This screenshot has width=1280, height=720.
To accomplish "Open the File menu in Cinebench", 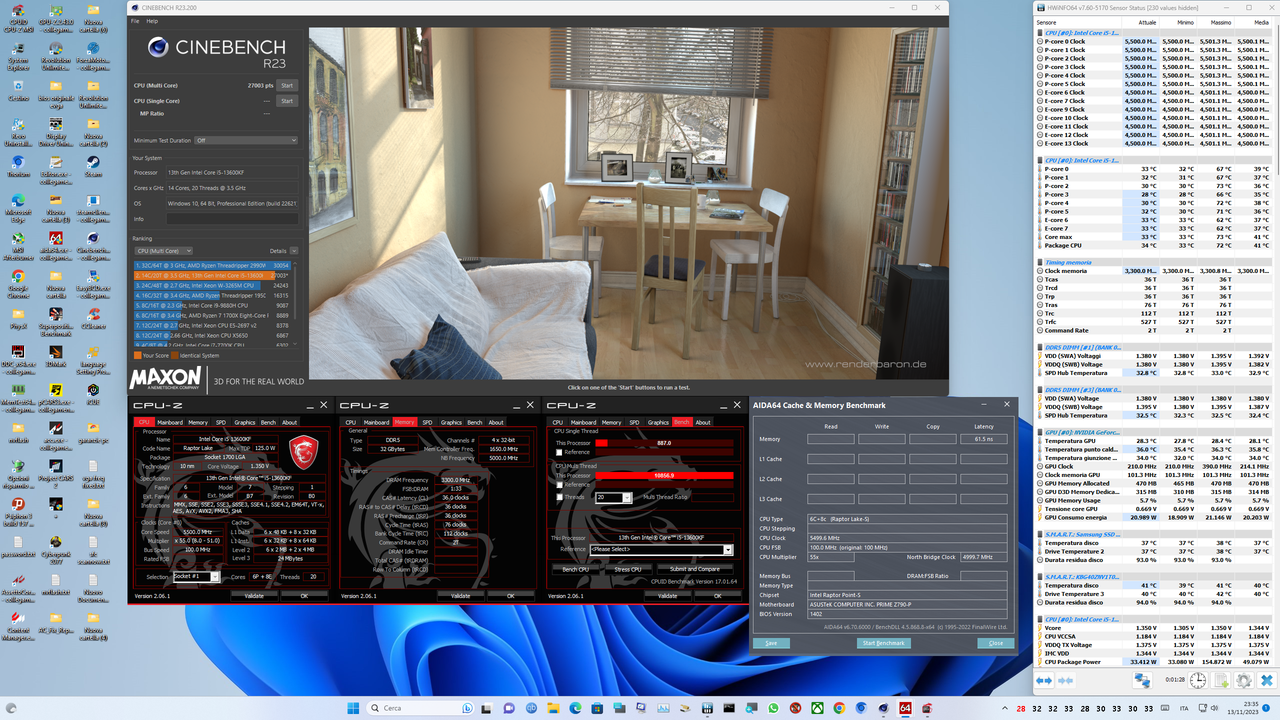I will 135,20.
